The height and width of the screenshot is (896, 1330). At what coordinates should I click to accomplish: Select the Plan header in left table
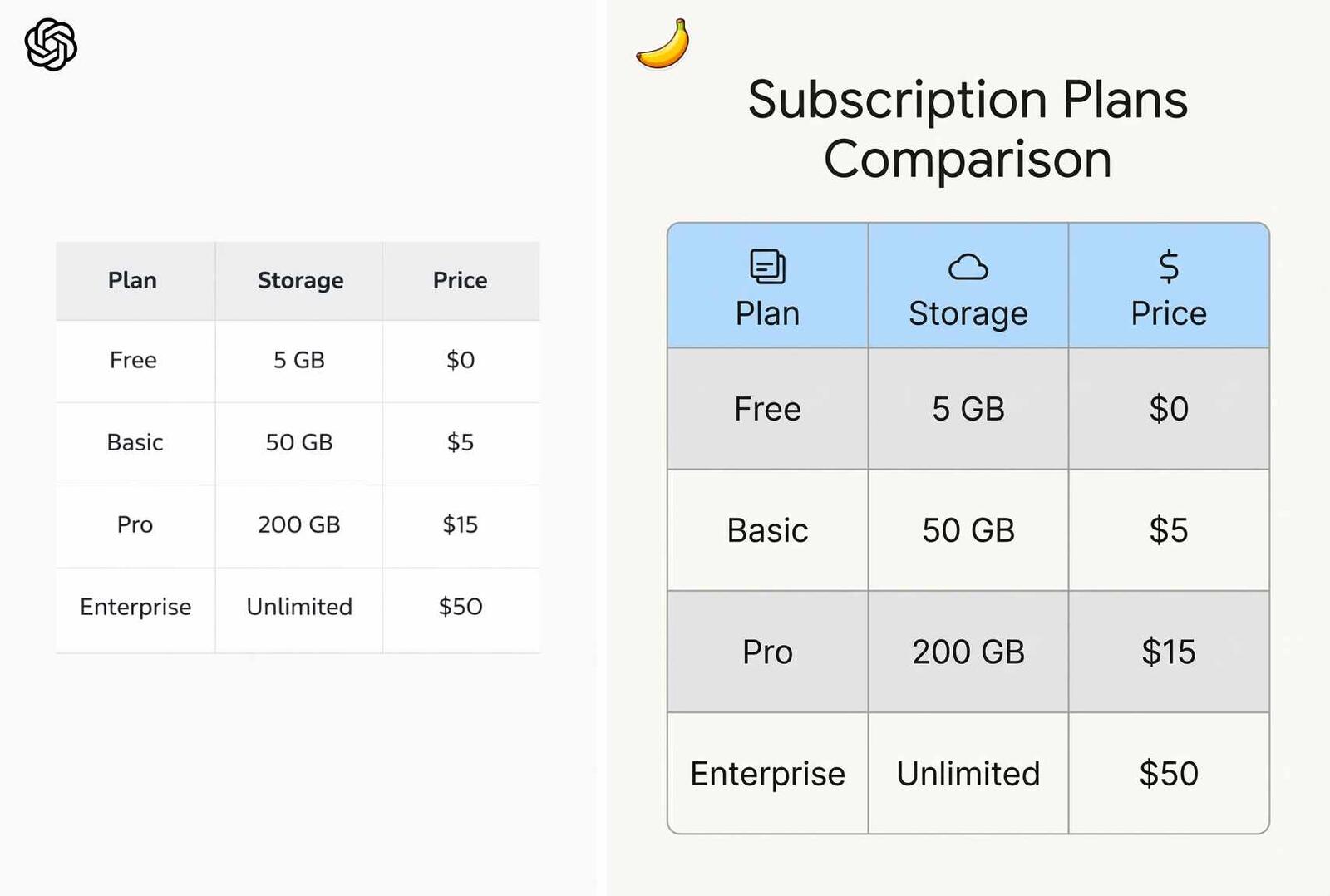[x=133, y=281]
